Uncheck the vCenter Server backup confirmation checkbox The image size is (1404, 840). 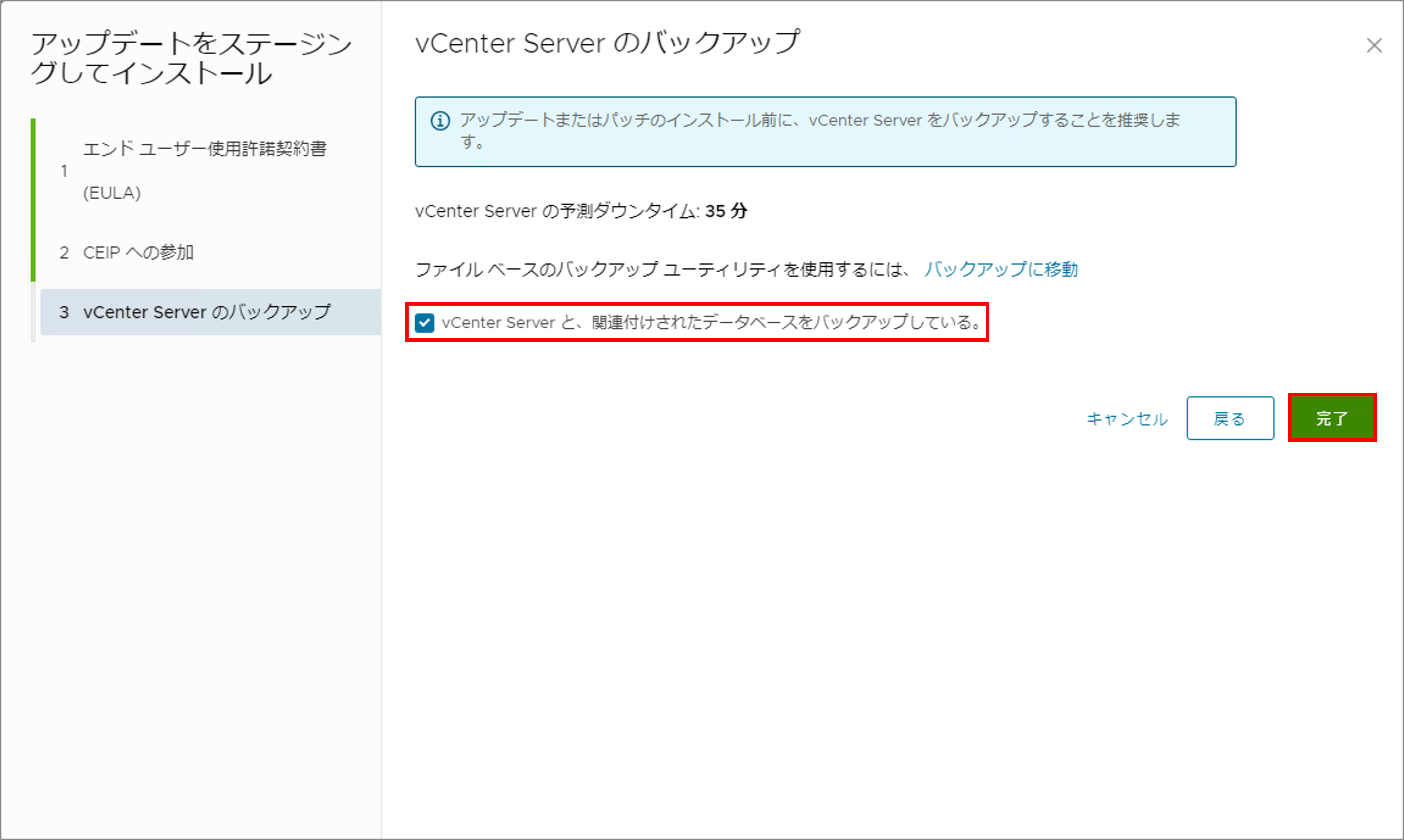point(424,323)
